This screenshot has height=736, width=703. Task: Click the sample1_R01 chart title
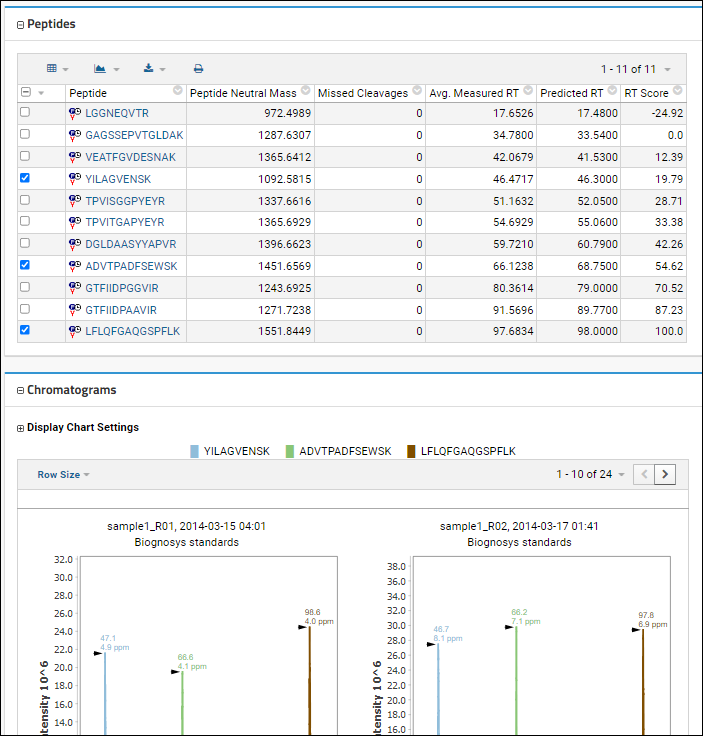pos(186,526)
